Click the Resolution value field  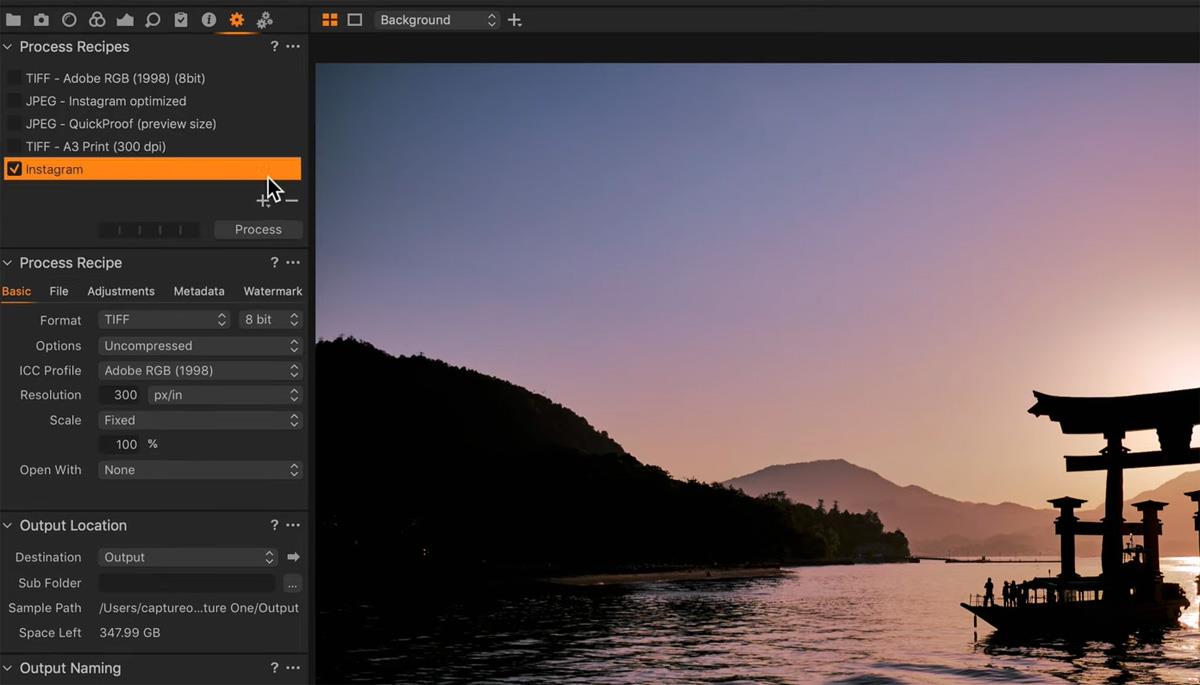pos(121,395)
